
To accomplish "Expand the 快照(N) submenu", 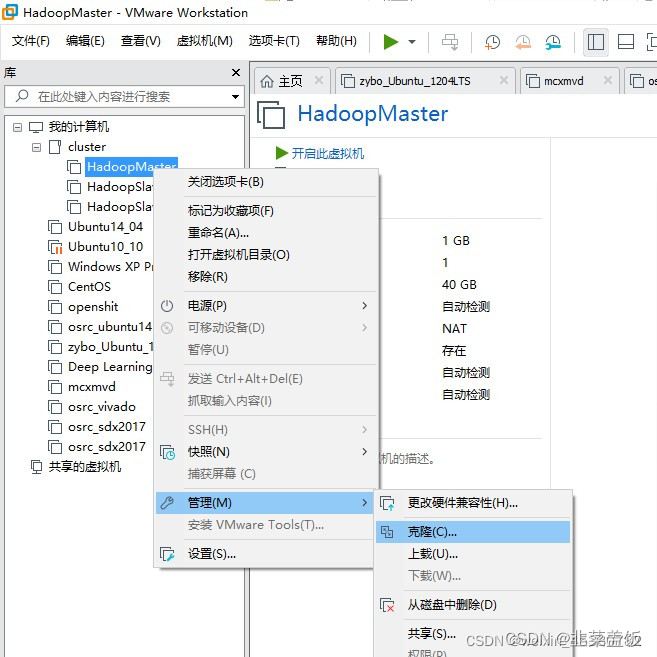I will coord(266,452).
